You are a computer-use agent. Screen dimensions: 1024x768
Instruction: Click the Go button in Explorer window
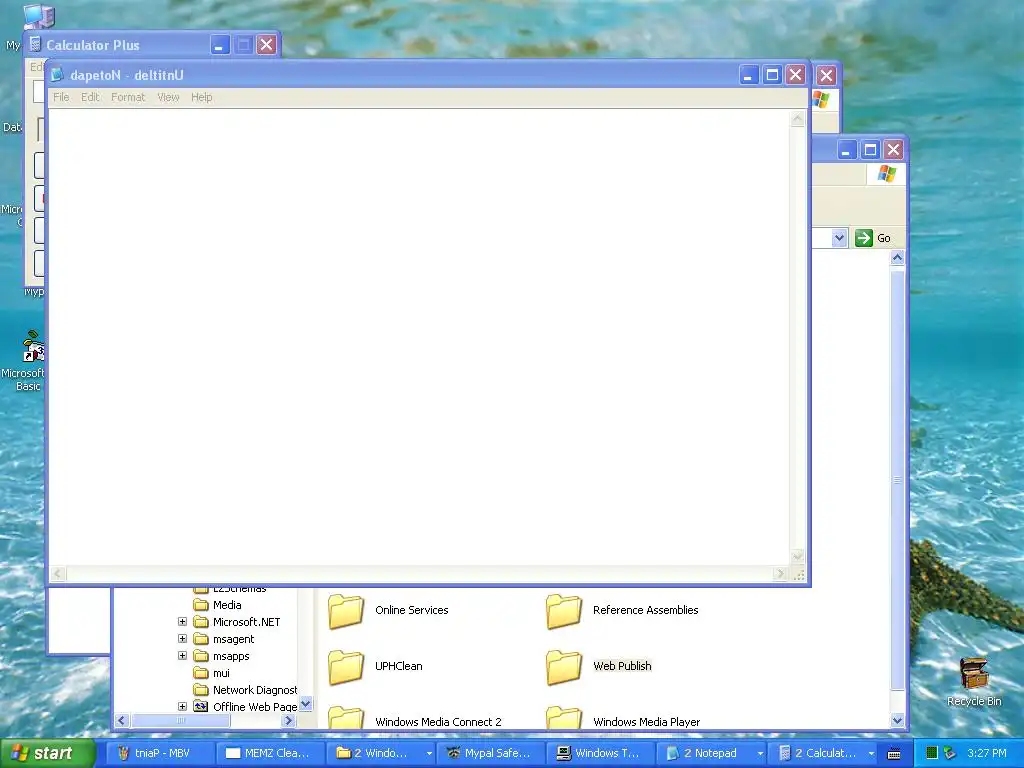(x=873, y=238)
